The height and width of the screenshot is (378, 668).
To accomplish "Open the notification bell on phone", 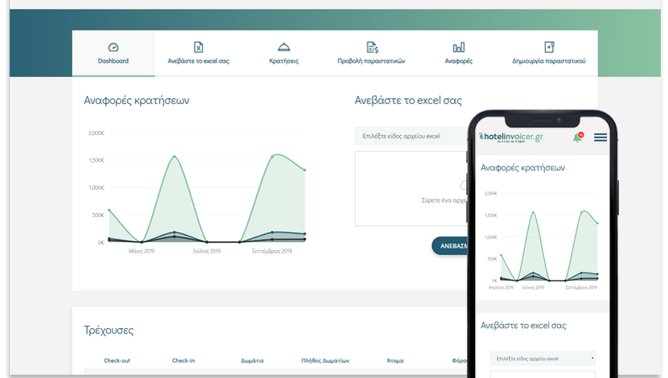I will click(578, 137).
